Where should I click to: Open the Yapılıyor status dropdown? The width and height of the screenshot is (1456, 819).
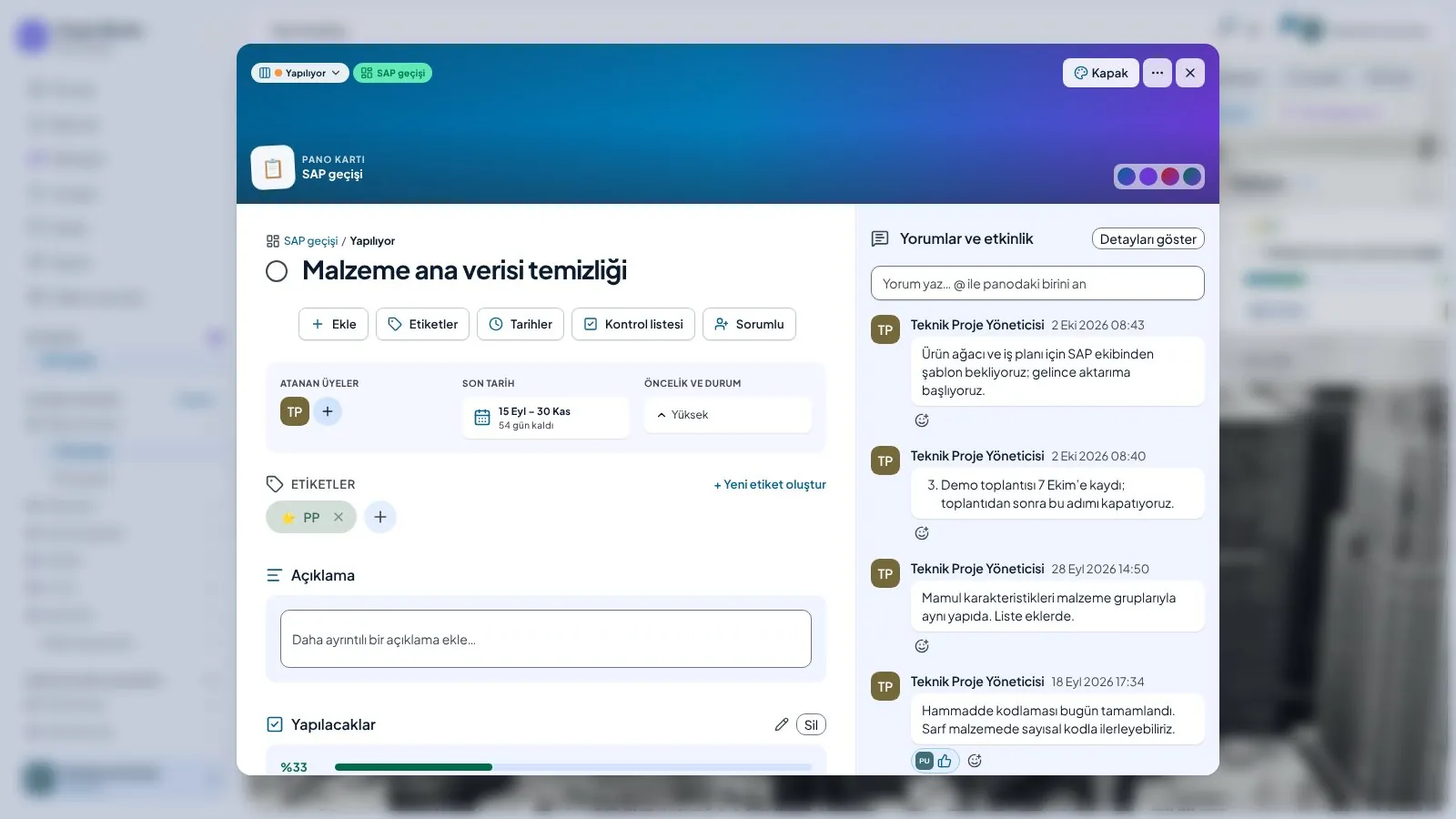300,73
